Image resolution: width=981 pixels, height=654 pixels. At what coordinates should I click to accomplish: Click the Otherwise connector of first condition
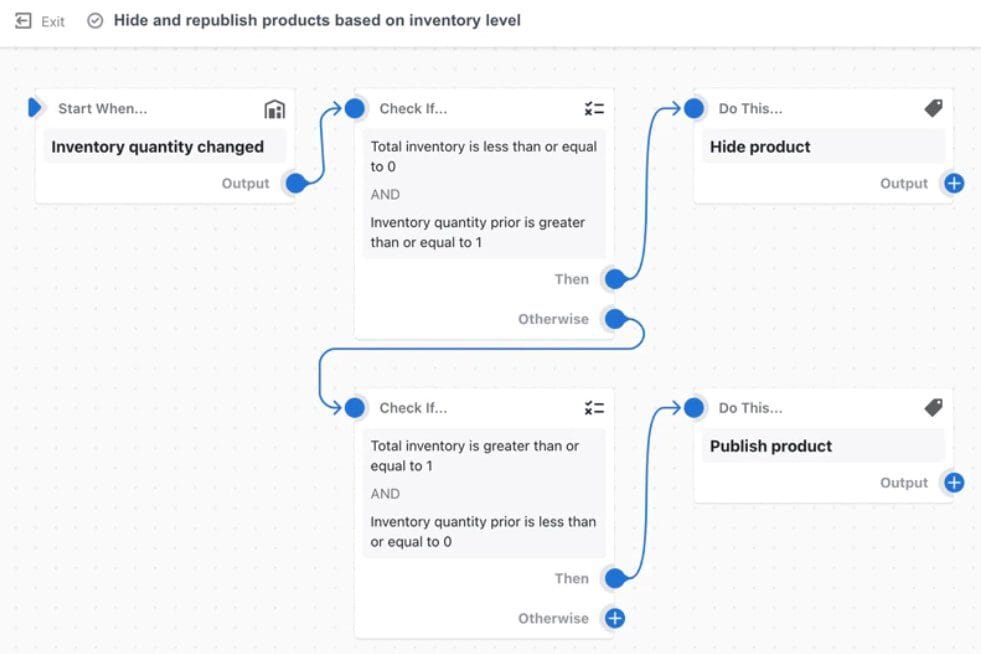tap(615, 320)
